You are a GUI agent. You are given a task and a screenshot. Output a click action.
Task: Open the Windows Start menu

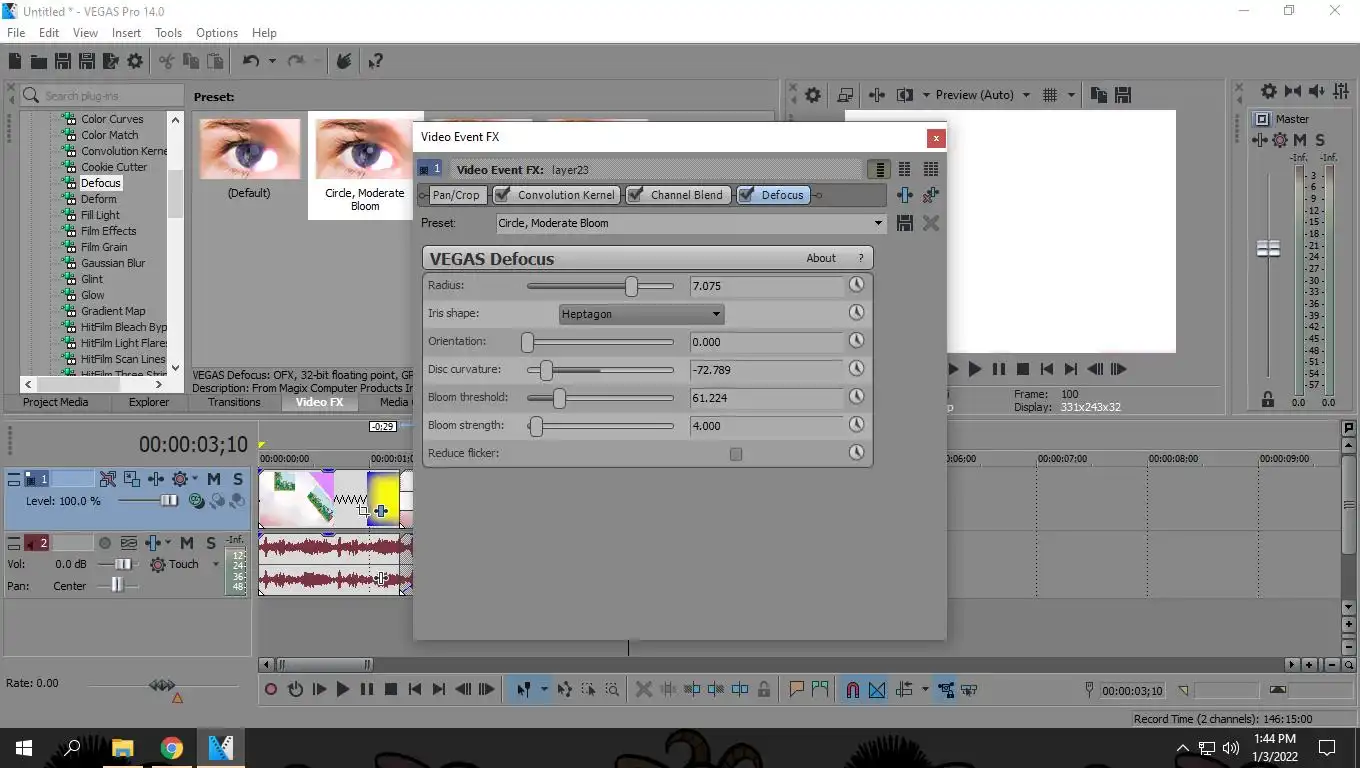click(24, 747)
